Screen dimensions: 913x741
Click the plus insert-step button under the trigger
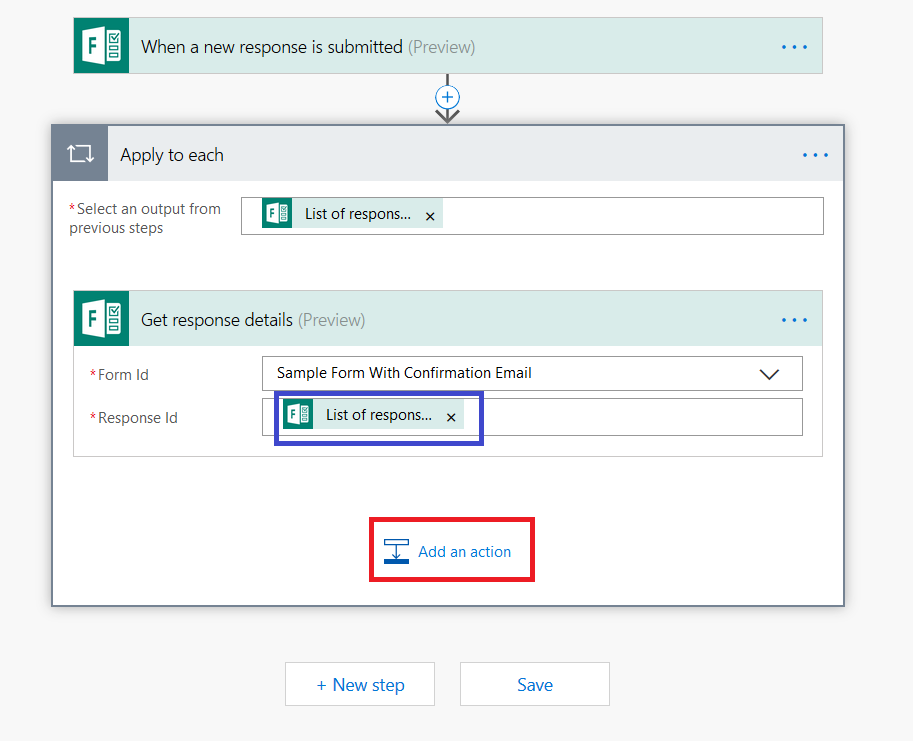(x=447, y=97)
